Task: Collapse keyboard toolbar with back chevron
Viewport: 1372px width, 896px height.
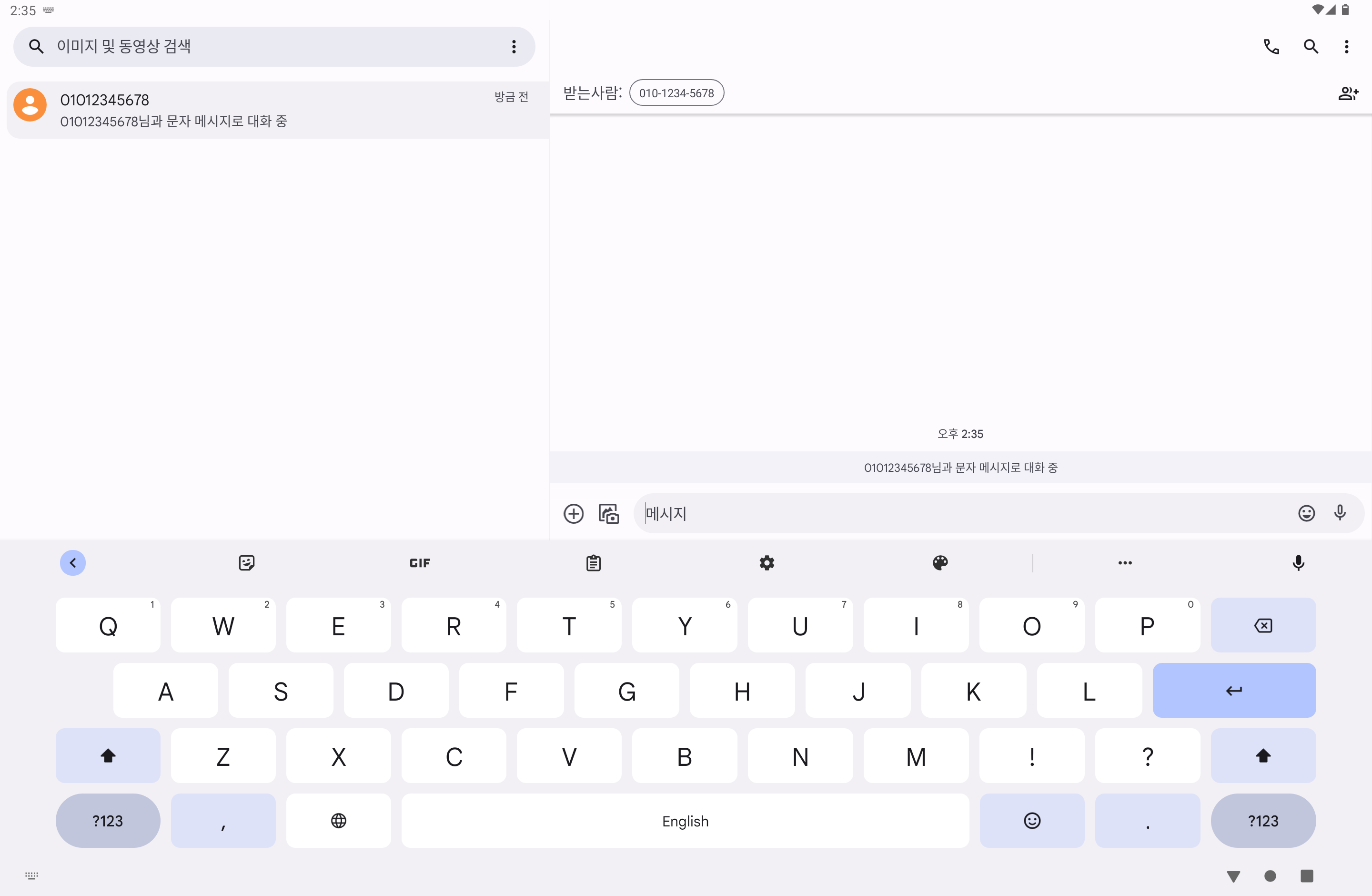Action: (x=72, y=562)
